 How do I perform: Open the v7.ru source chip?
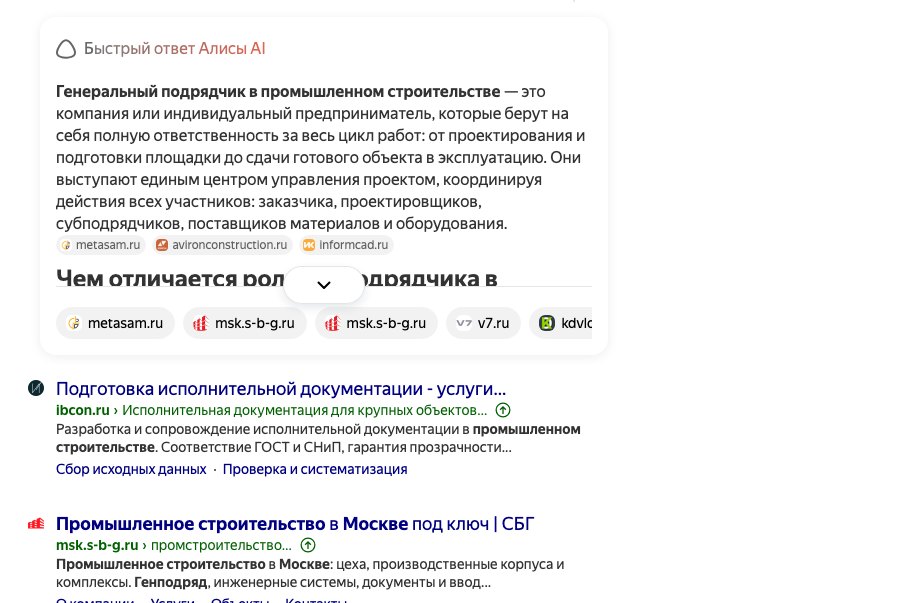click(x=483, y=323)
